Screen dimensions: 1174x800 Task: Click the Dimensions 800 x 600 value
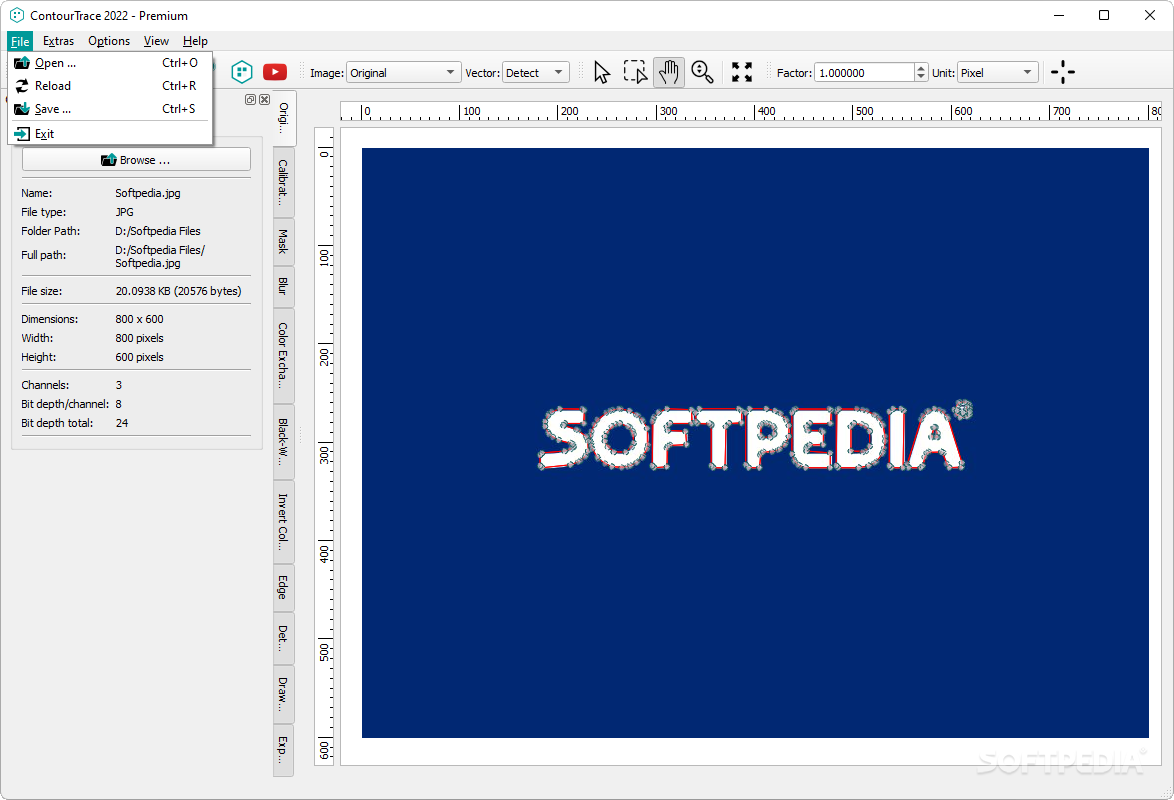[x=139, y=319]
